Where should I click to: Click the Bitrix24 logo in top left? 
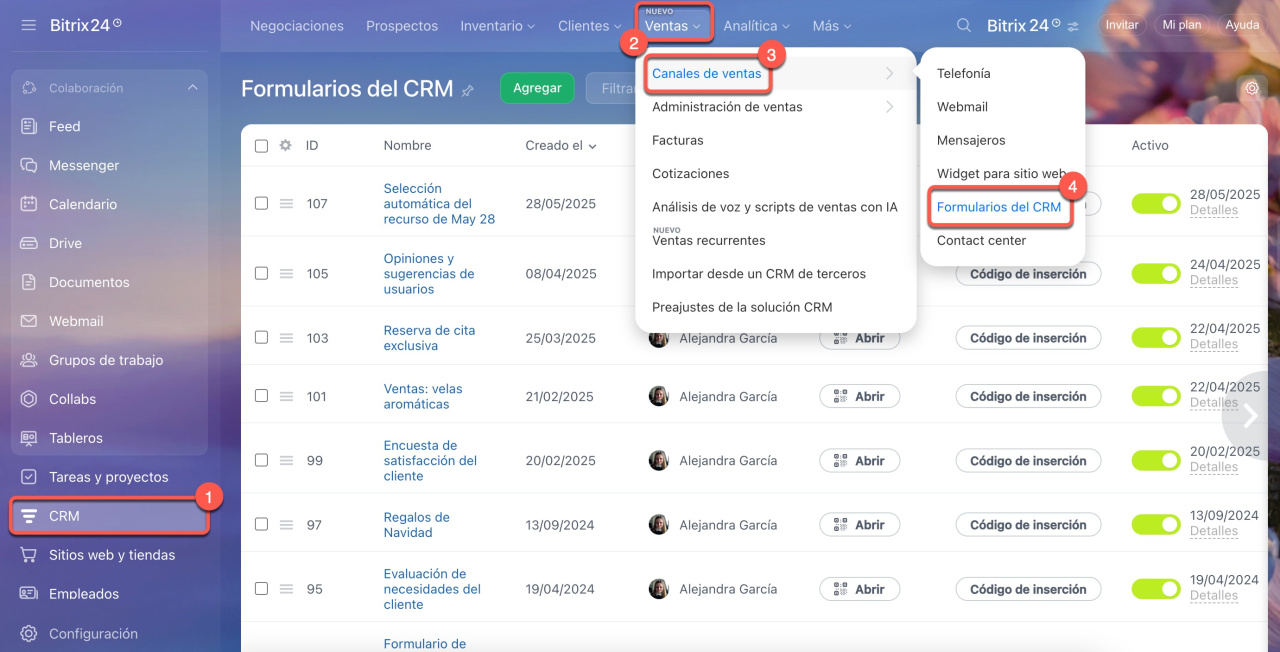[x=86, y=25]
